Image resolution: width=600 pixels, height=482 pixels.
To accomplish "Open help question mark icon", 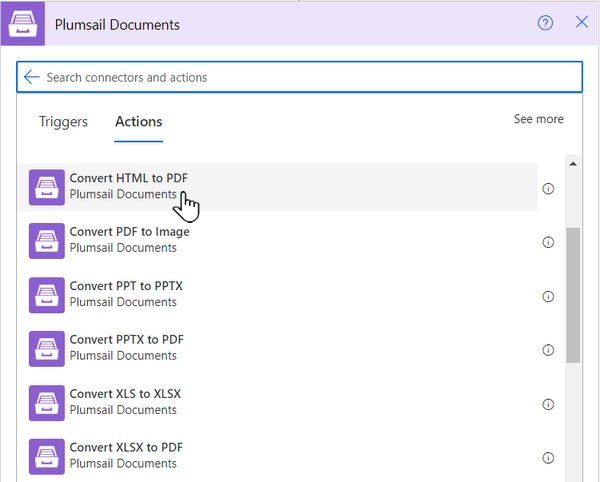I will coord(545,23).
